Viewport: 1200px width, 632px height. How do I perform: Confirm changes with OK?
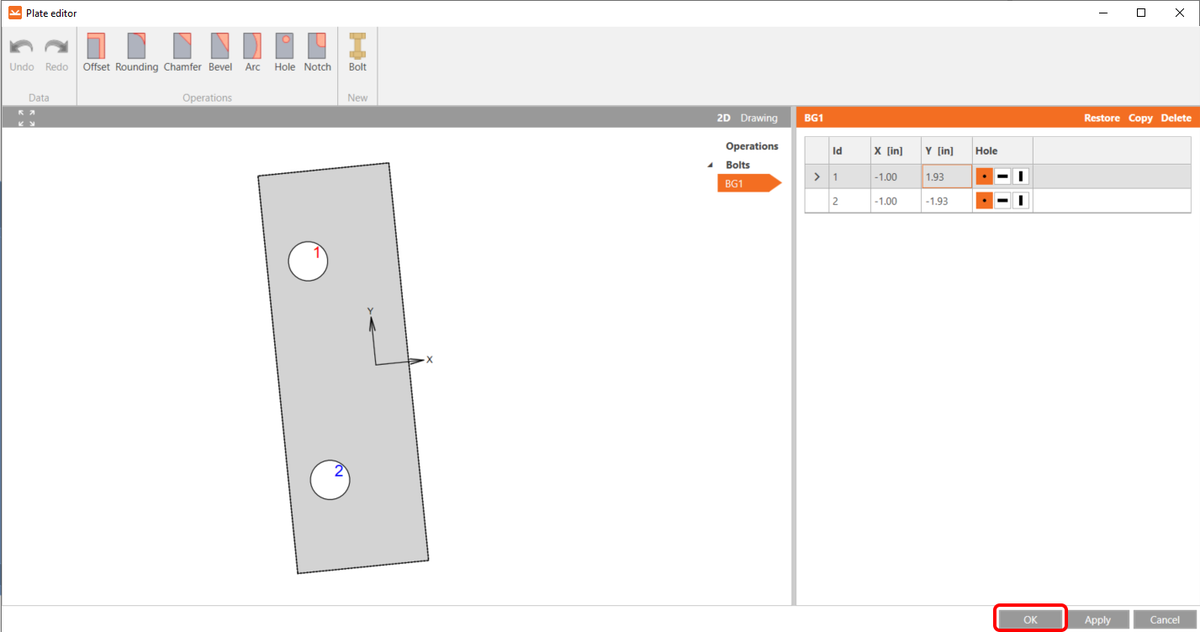1029,618
